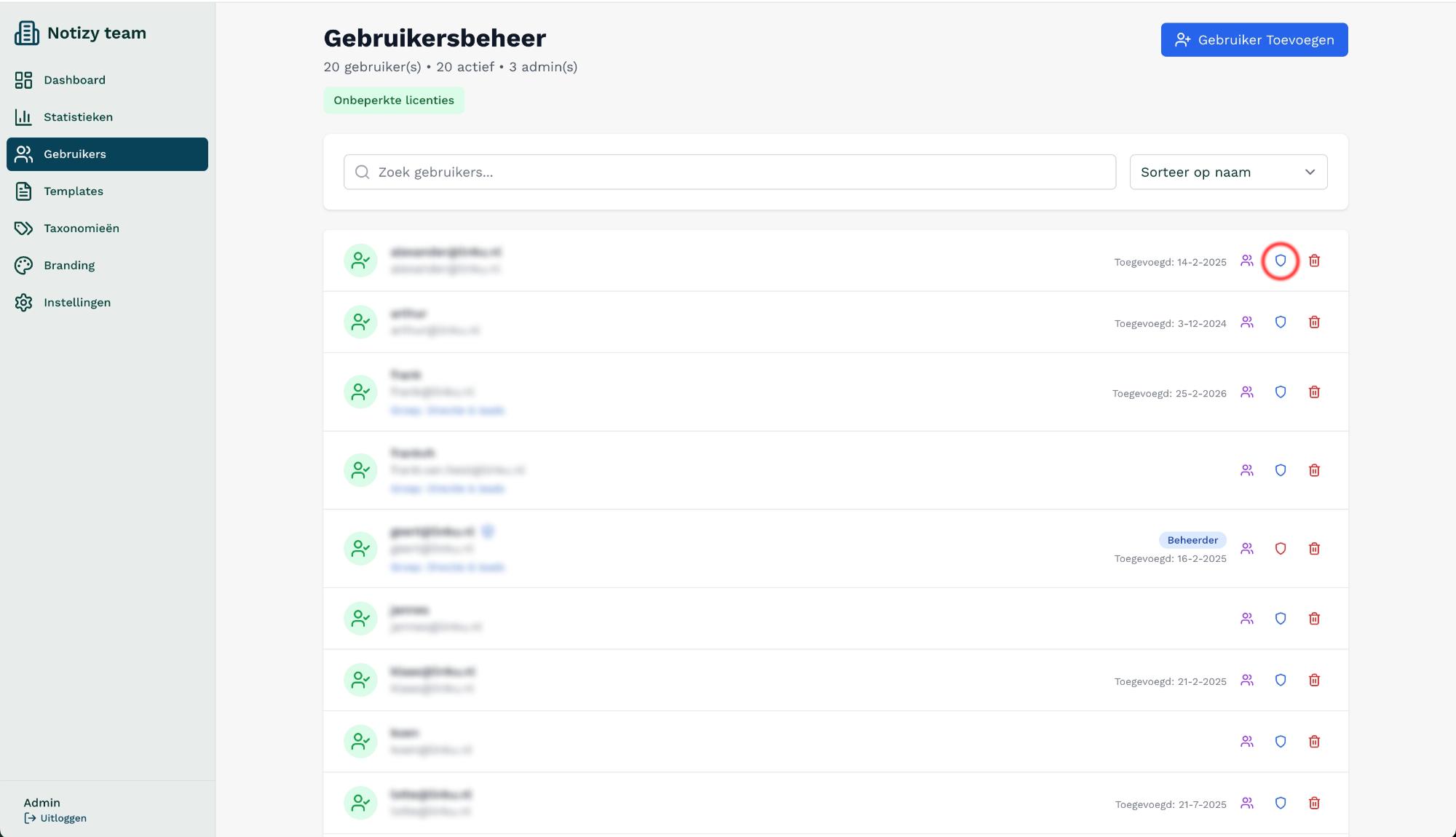
Task: Open the Dashboard menu item
Action: pos(74,80)
